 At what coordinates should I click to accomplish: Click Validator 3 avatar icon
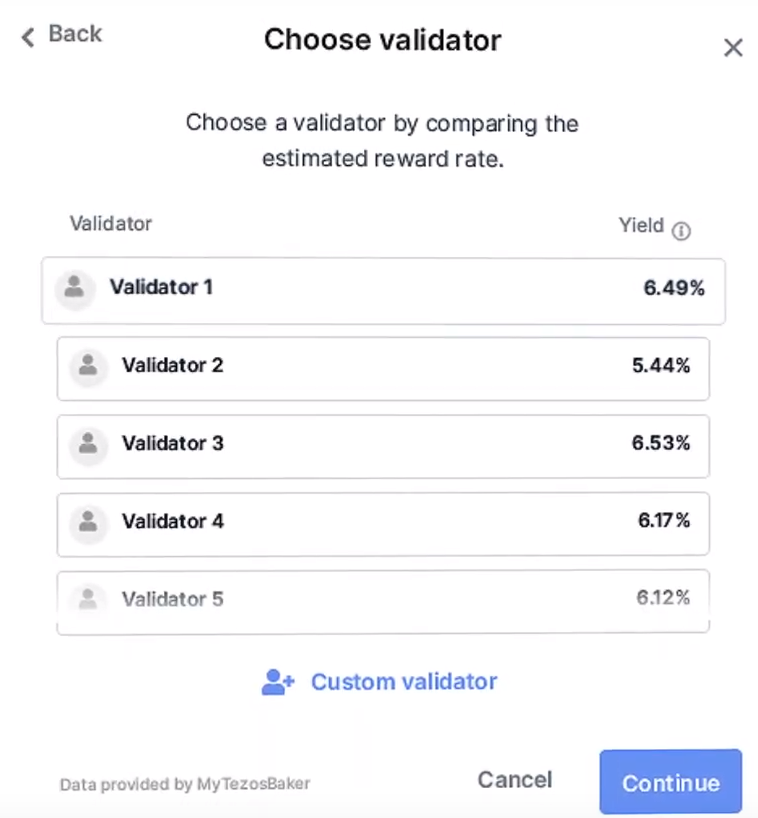pyautogui.click(x=88, y=444)
